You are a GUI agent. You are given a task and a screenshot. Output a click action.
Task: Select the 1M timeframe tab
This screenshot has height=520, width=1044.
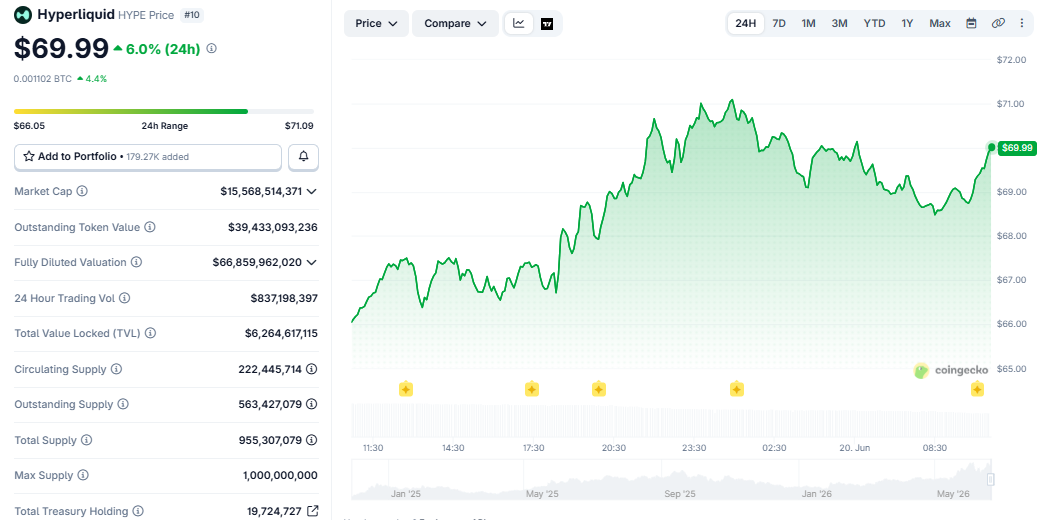pyautogui.click(x=808, y=23)
